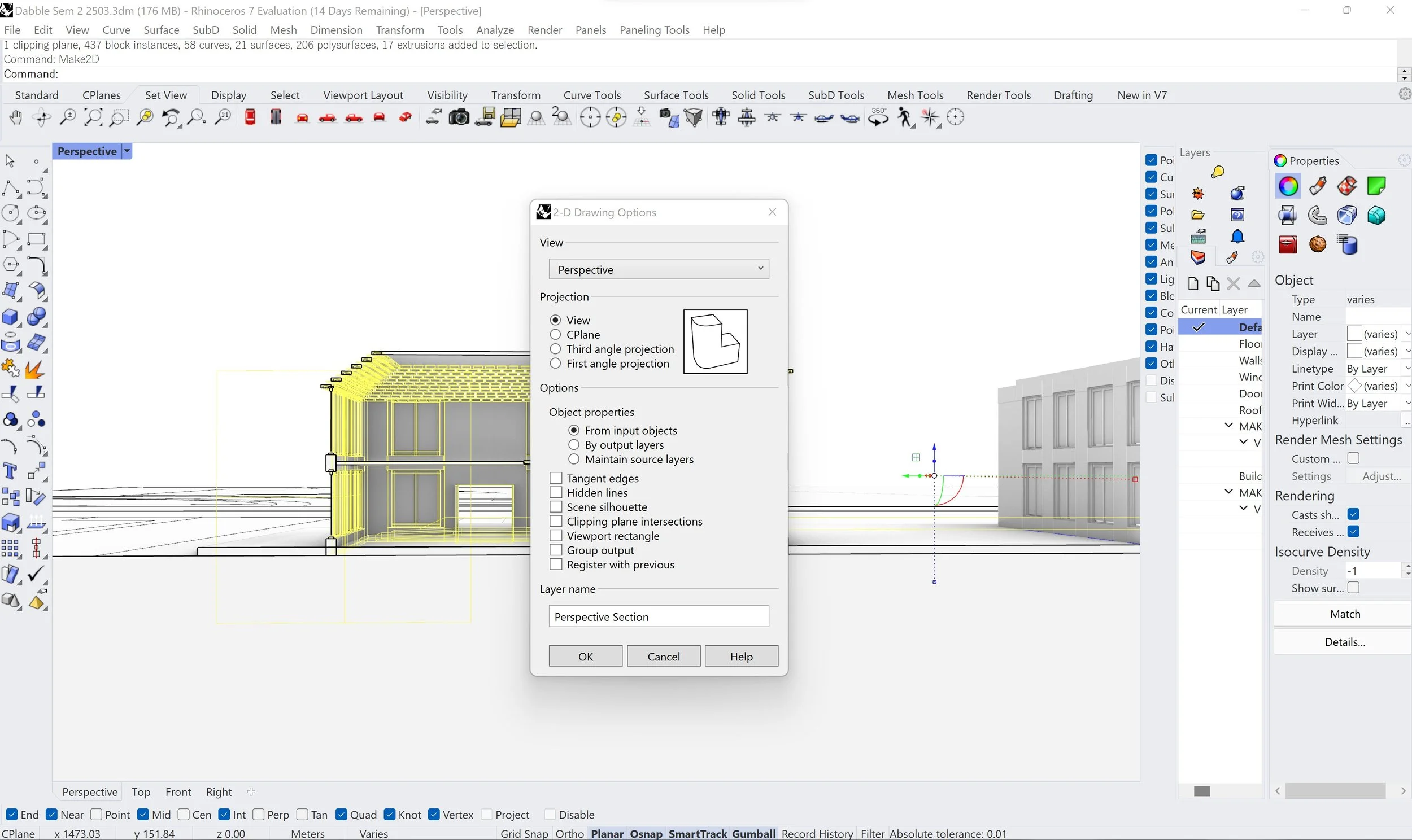Select the CPlane projection radio button
This screenshot has width=1412, height=840.
coord(555,335)
